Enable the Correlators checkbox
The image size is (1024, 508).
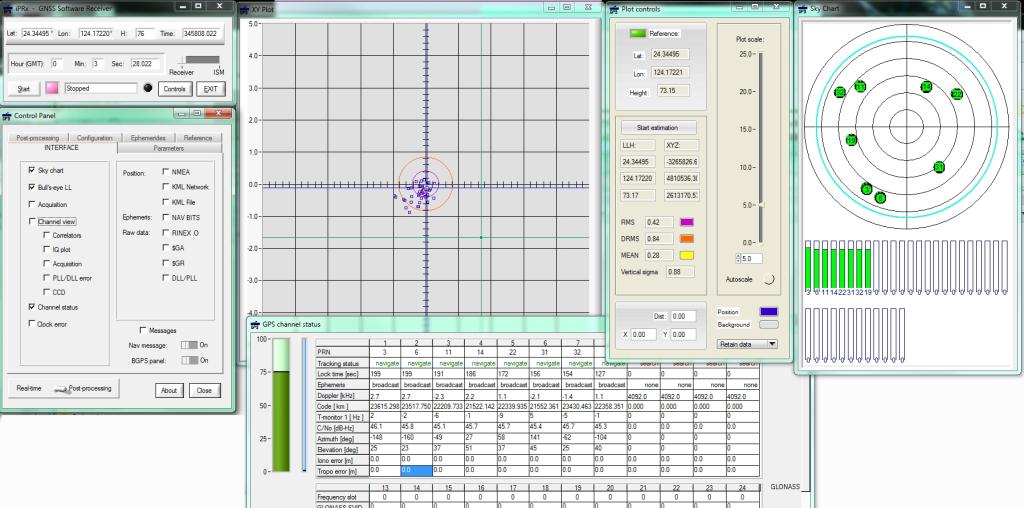coord(46,235)
